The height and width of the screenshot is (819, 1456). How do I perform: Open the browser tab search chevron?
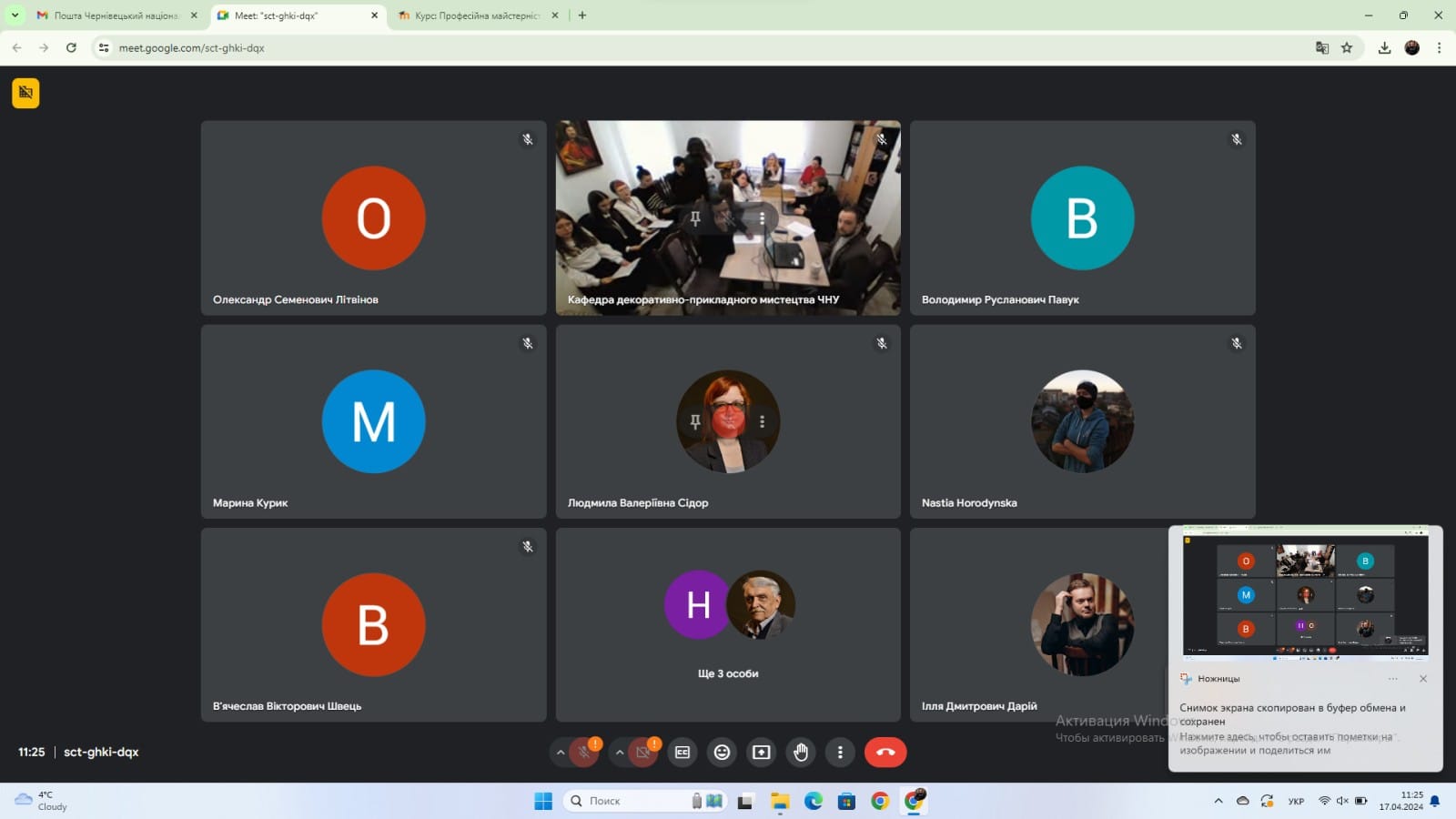pyautogui.click(x=15, y=15)
